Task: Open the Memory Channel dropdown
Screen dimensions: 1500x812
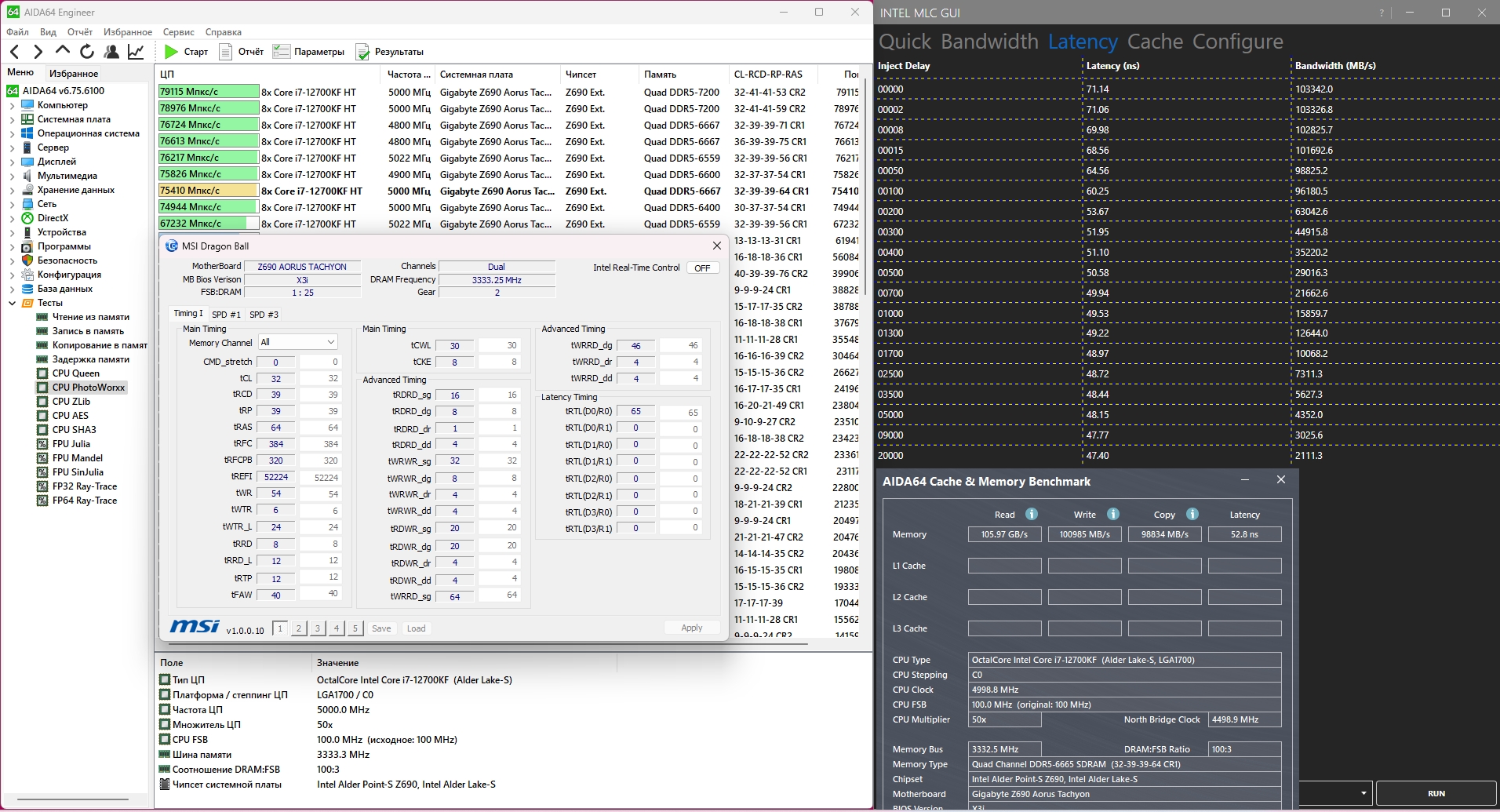Action: pyautogui.click(x=297, y=342)
